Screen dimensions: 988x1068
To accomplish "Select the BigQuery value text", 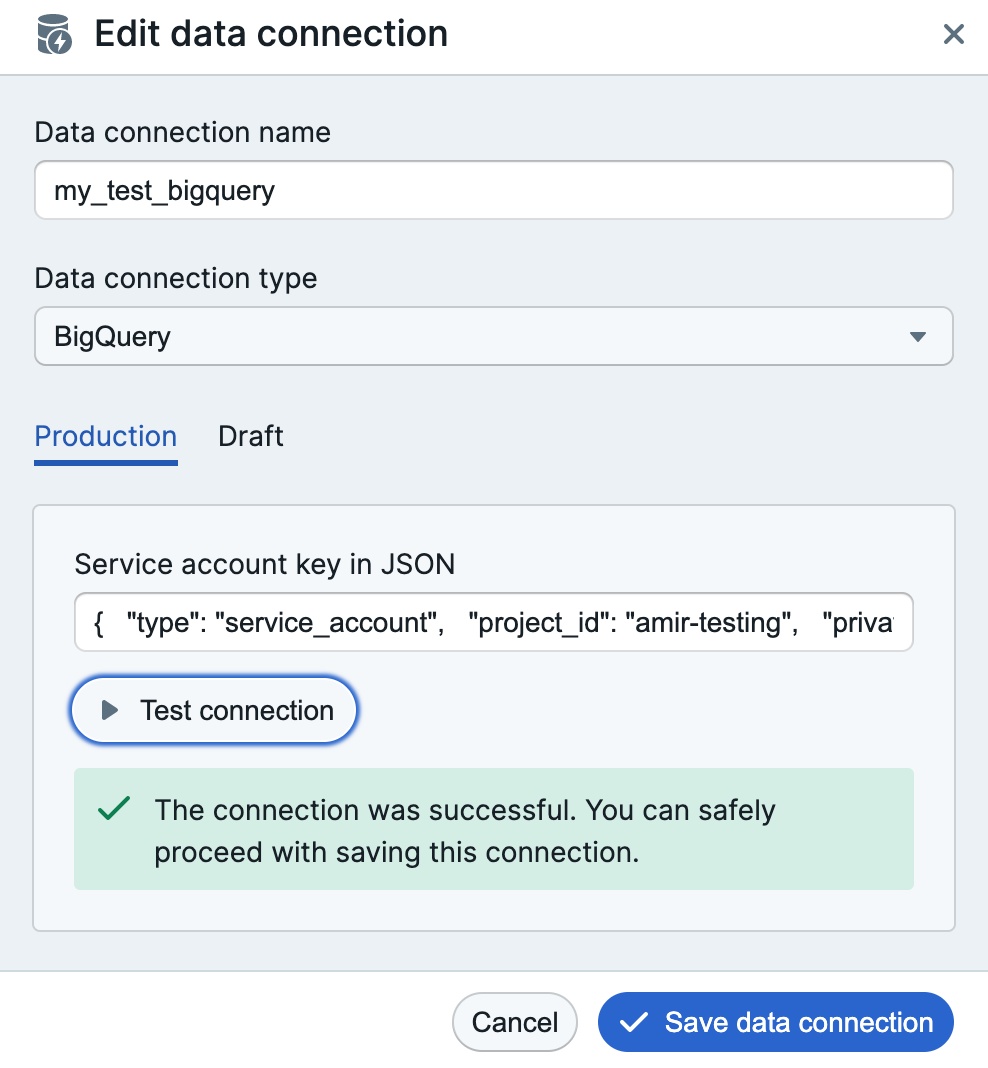I will click(112, 337).
